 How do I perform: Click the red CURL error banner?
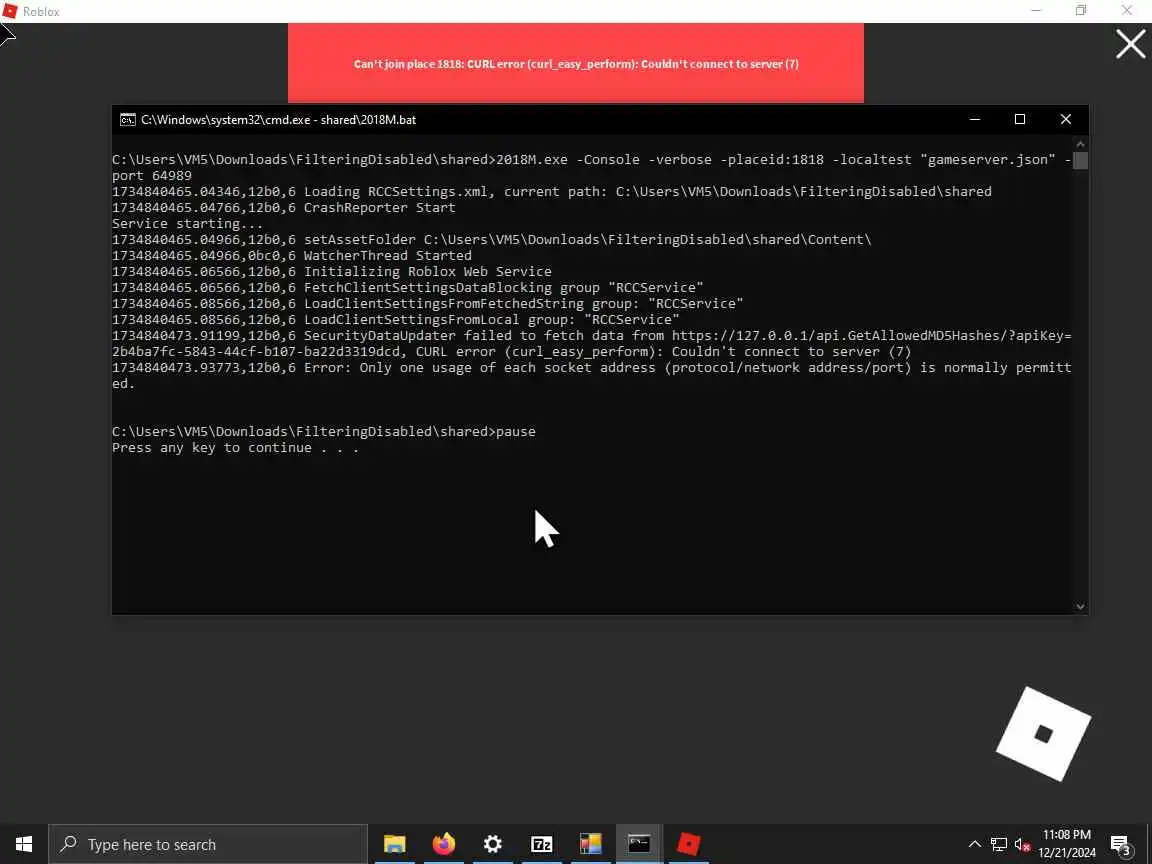pos(575,63)
